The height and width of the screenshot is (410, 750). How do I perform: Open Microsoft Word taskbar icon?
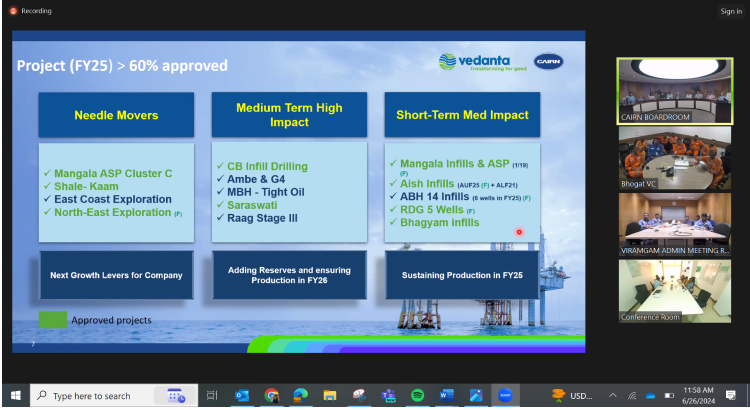tap(446, 396)
